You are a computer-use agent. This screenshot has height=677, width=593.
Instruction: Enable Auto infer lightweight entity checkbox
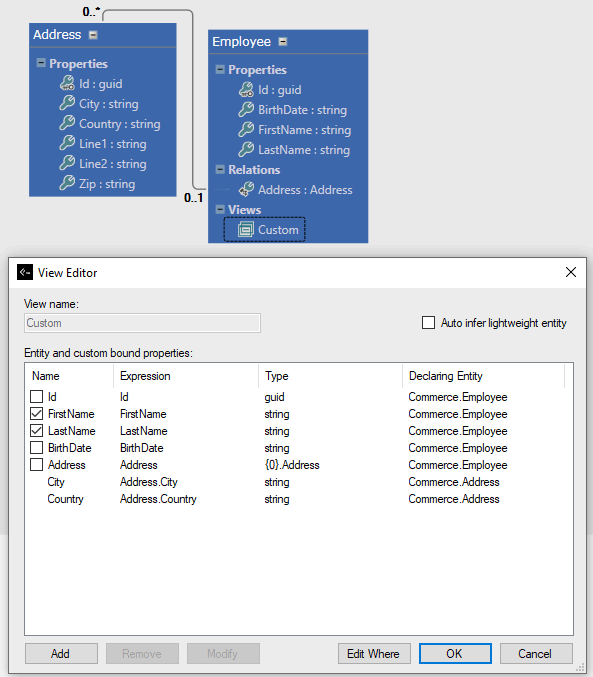coord(428,323)
